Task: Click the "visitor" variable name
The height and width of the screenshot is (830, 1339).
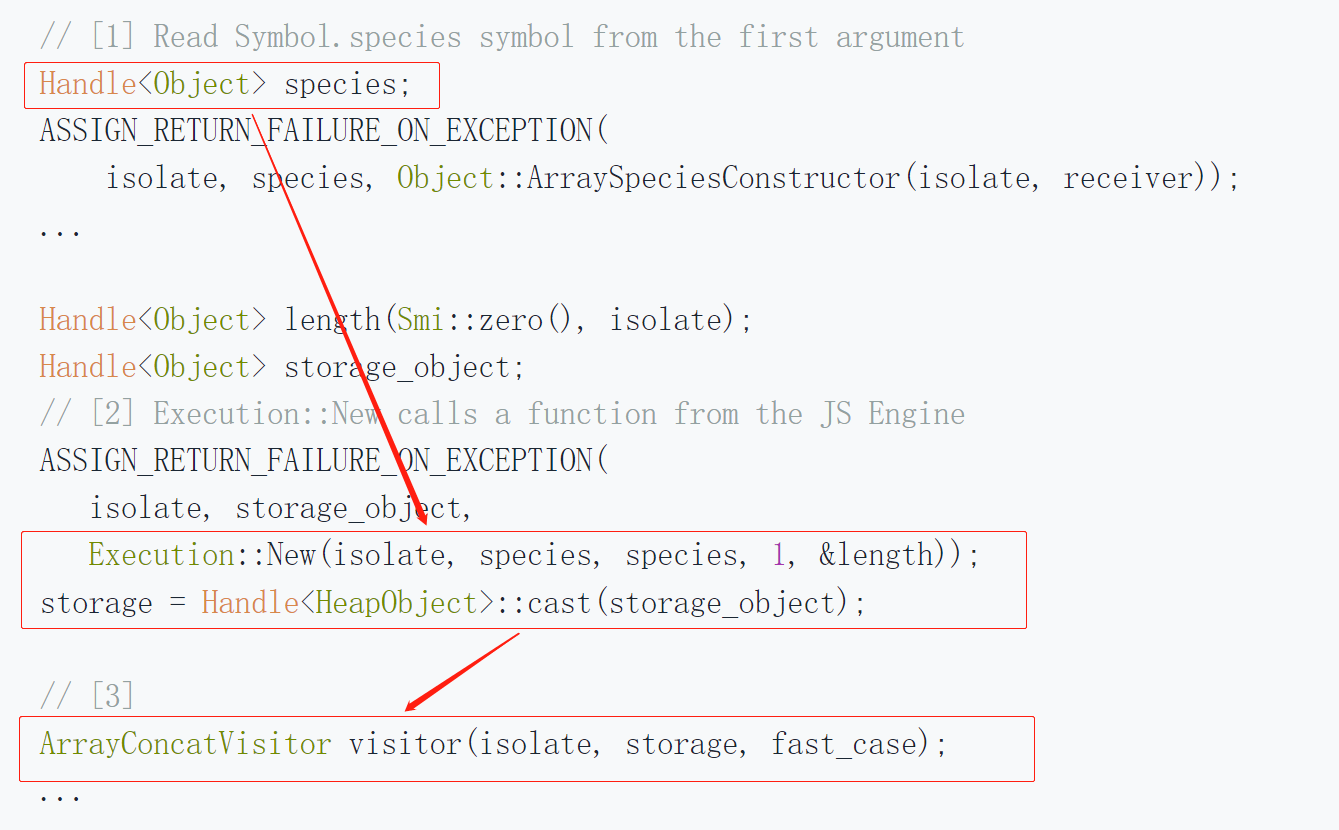Action: tap(403, 745)
